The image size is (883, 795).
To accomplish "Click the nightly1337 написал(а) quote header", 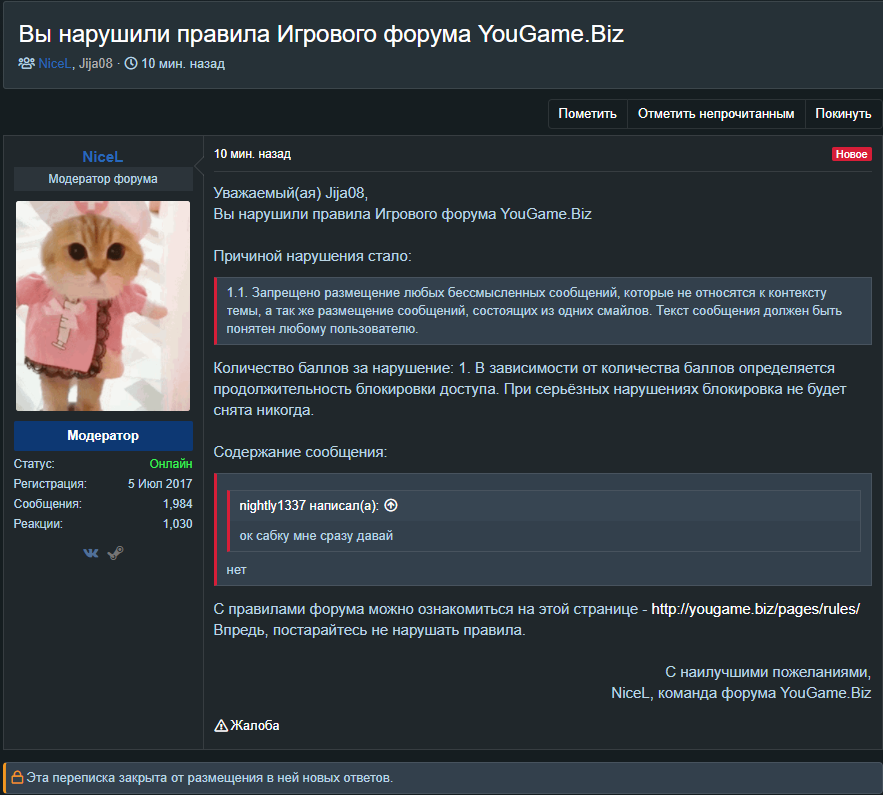I will pos(309,506).
